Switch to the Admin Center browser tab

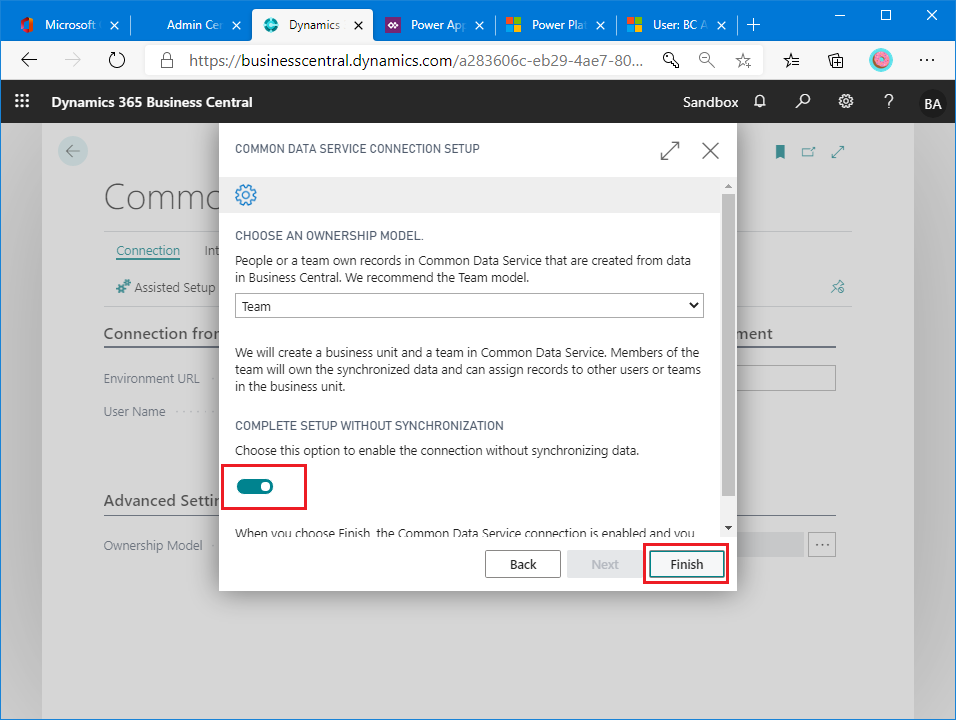(x=194, y=24)
